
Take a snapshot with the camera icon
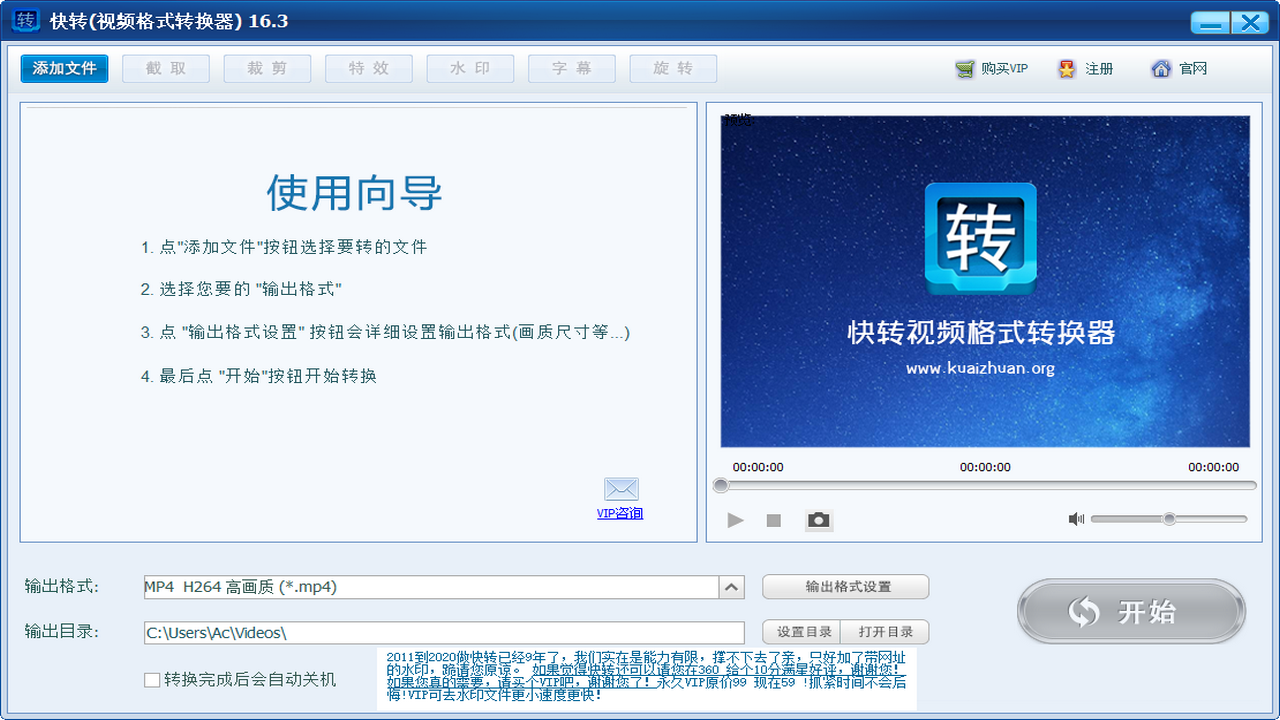point(818,520)
